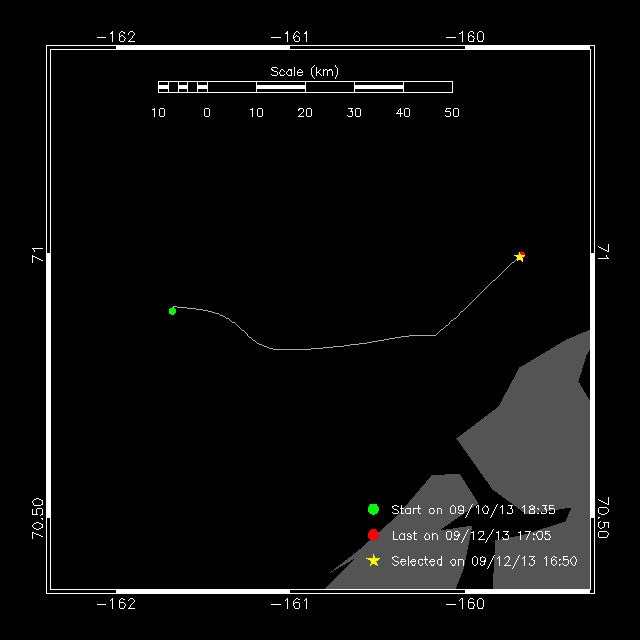Click the track bend where it turns northeast
The width and height of the screenshot is (640, 640).
pyautogui.click(x=436, y=335)
